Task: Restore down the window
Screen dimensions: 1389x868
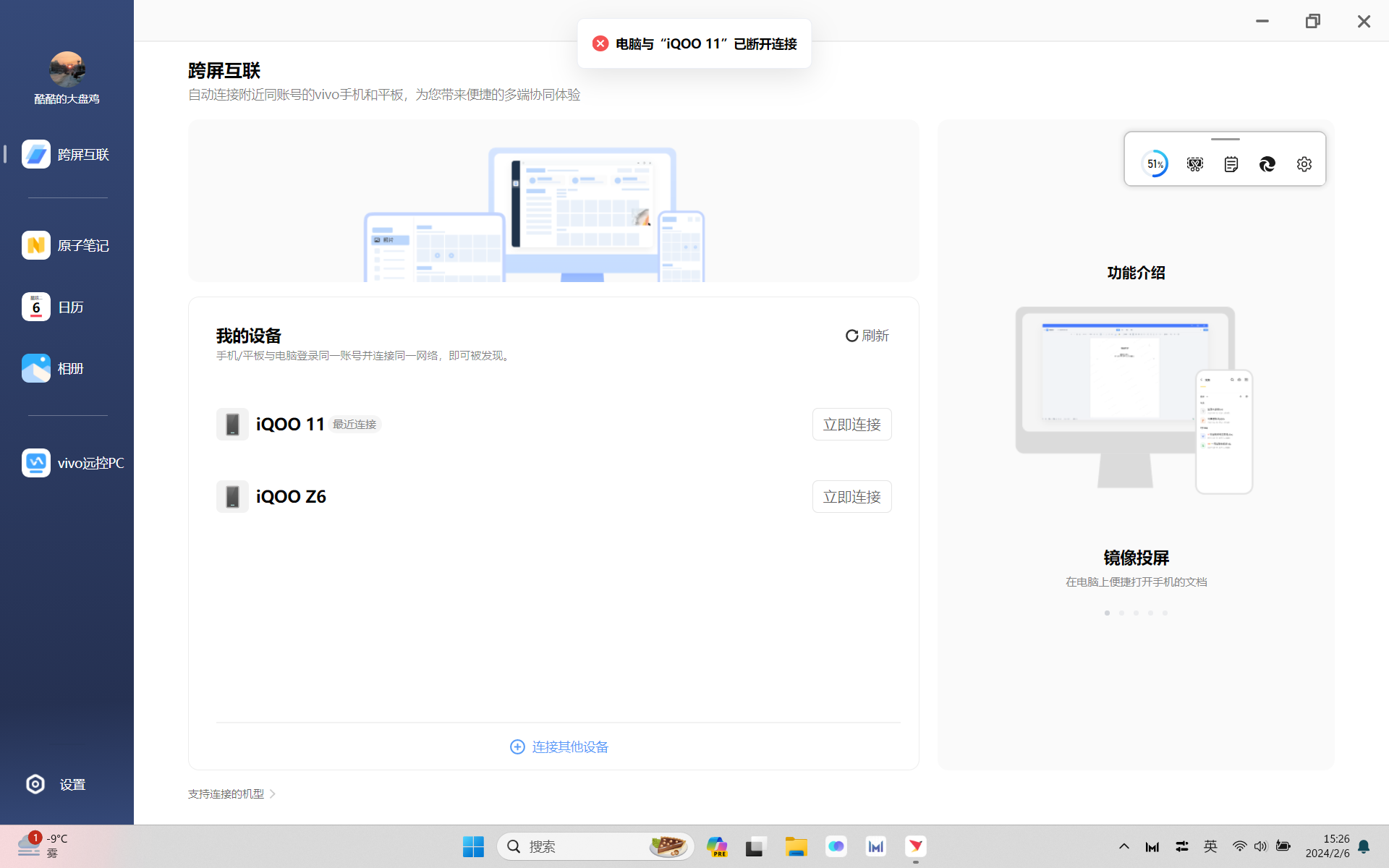Action: click(x=1313, y=21)
